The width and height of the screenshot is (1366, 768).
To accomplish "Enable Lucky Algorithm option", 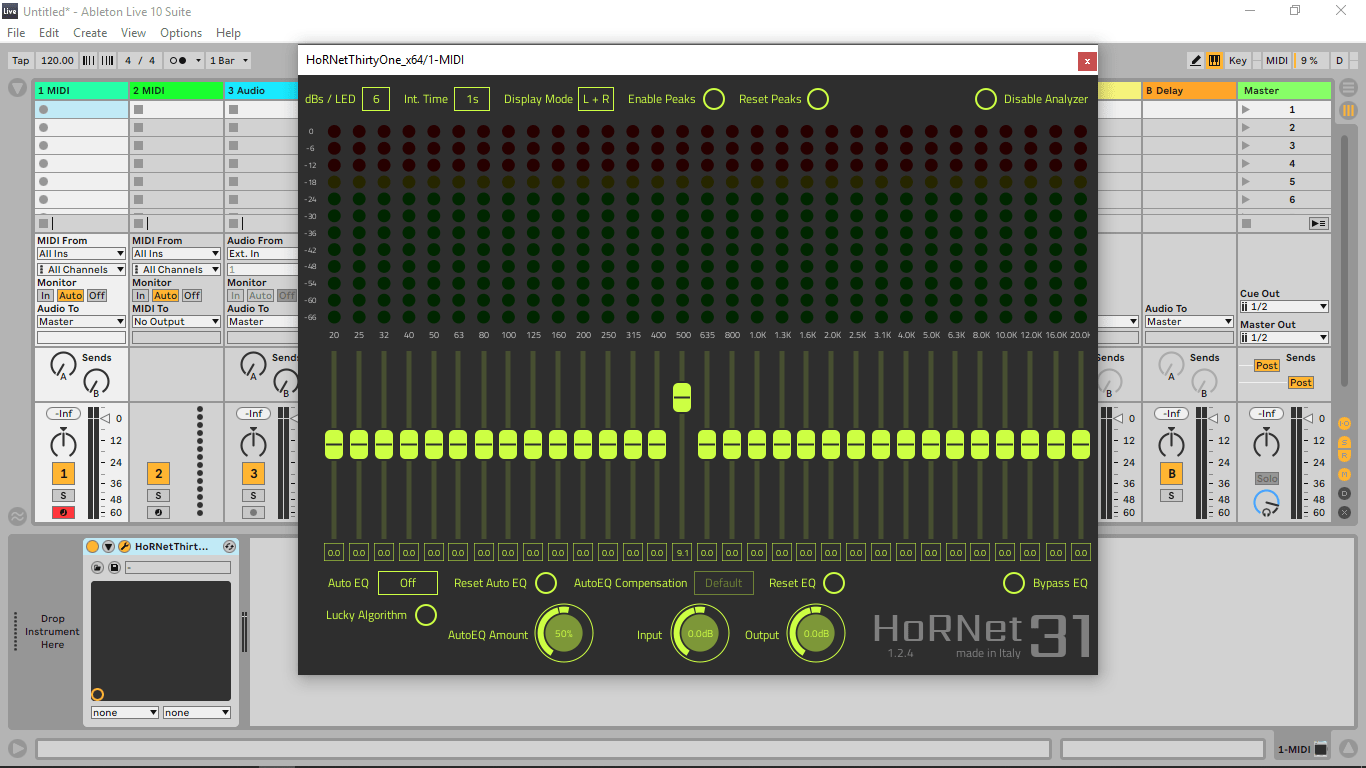I will point(426,615).
